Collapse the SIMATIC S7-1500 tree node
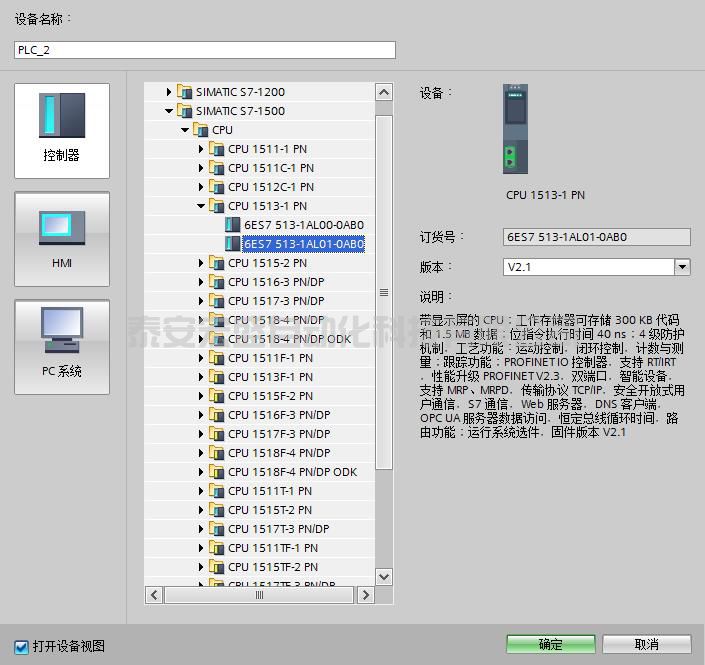Image resolution: width=705 pixels, height=665 pixels. point(169,111)
